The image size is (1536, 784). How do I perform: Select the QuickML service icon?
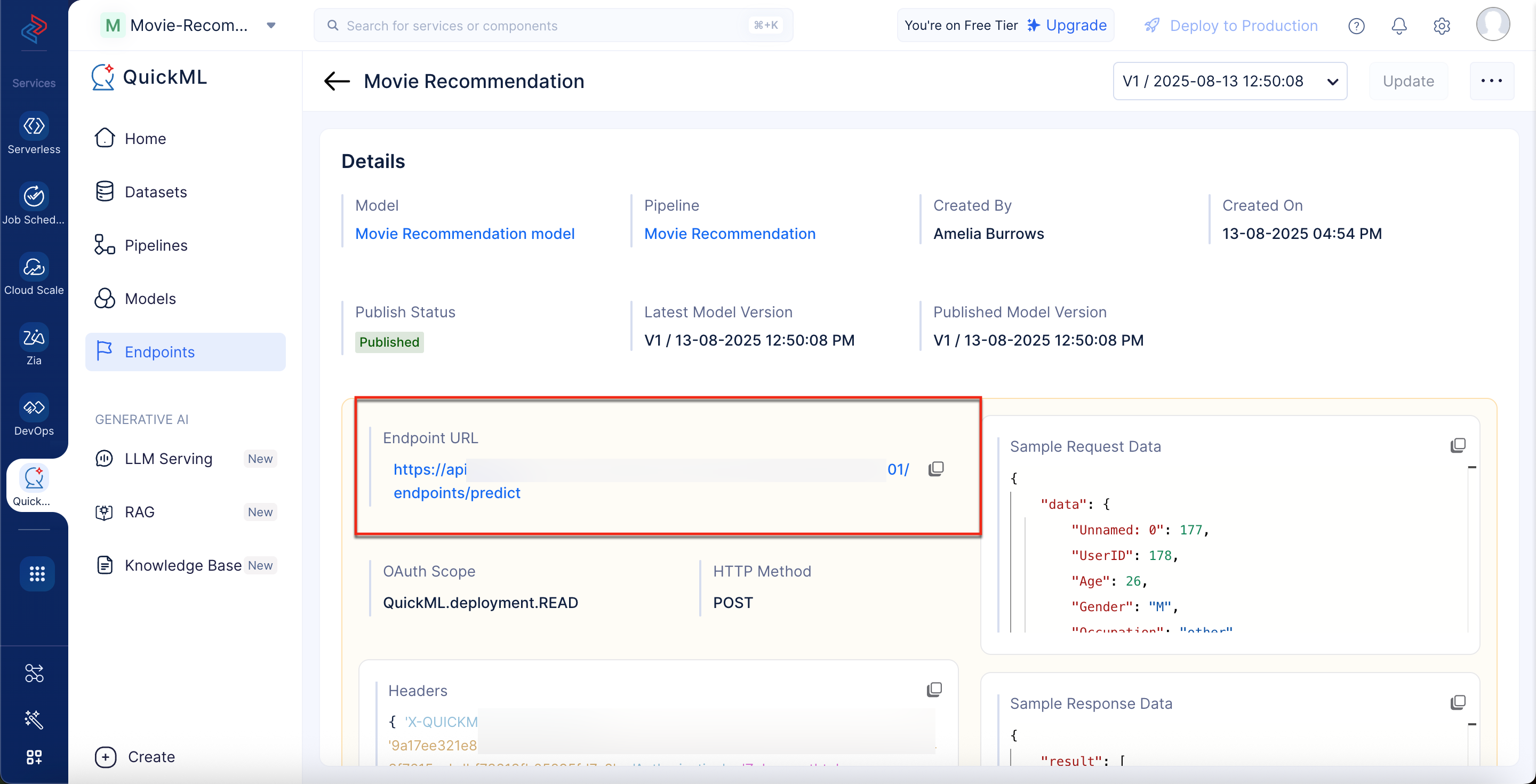pos(34,485)
